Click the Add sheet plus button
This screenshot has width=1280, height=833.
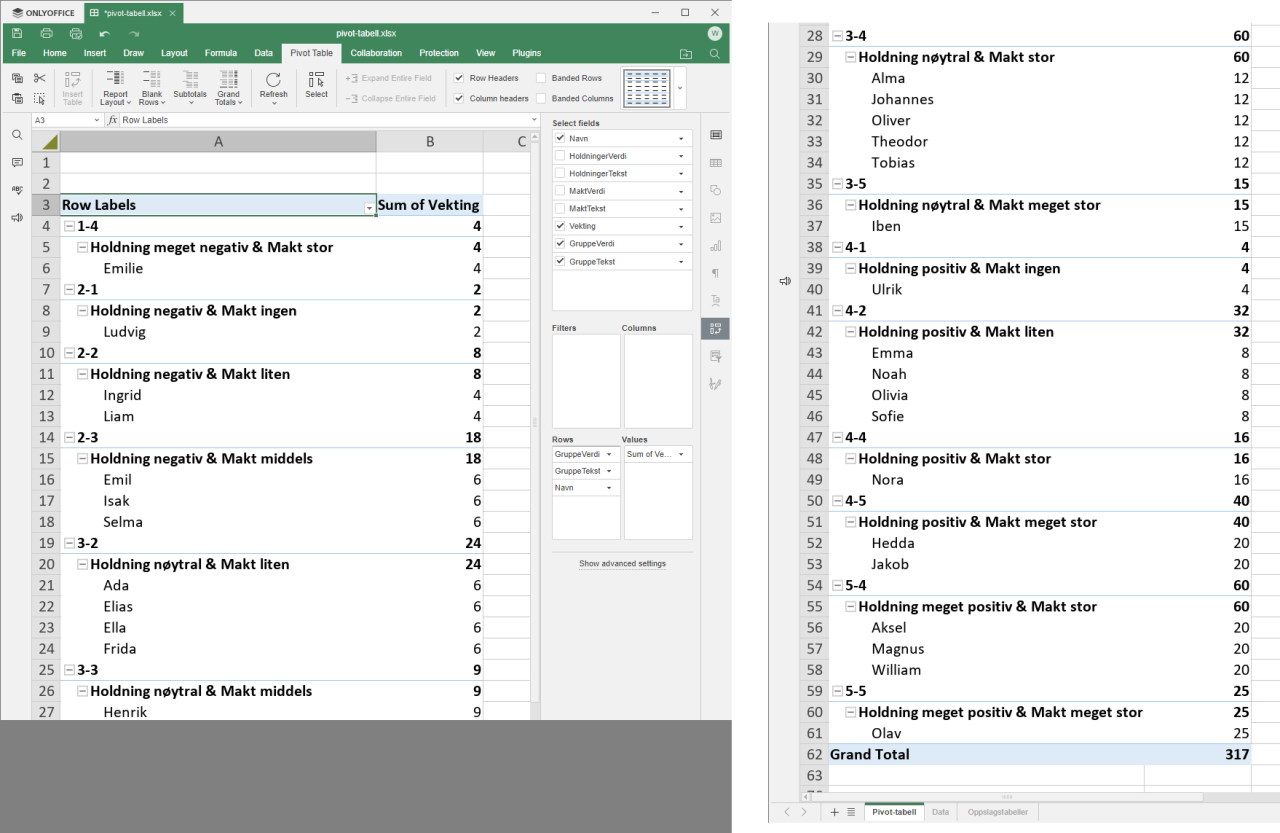pos(834,812)
